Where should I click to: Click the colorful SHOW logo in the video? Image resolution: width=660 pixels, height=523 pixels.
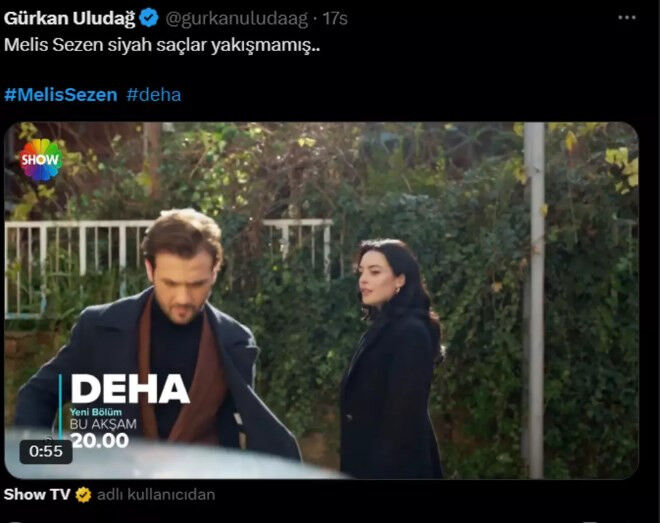pyautogui.click(x=41, y=159)
